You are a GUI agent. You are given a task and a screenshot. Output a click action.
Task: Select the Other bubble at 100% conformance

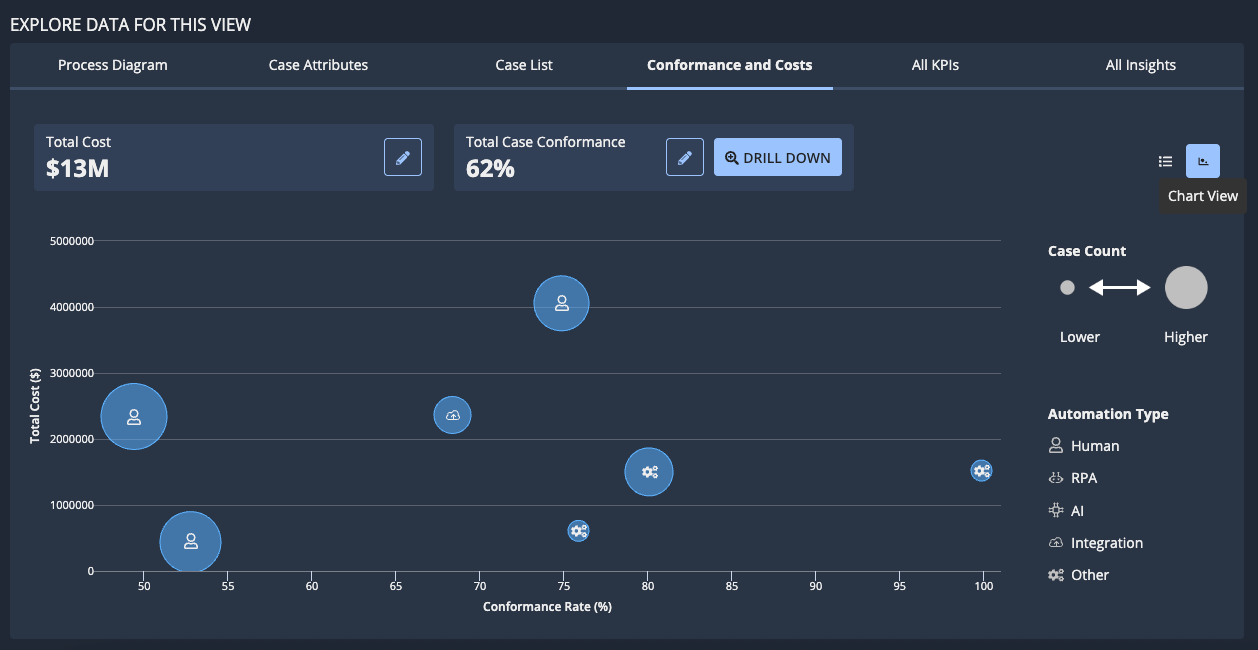981,470
